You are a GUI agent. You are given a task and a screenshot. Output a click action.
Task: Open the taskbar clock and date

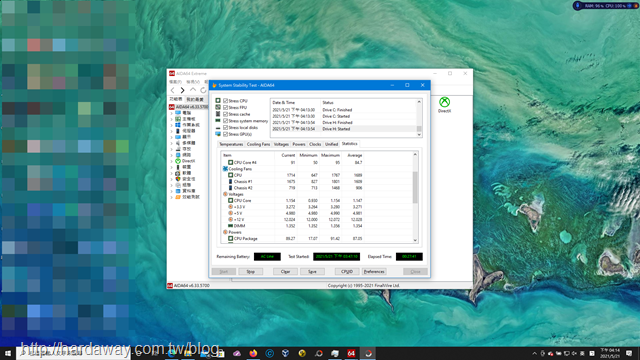(x=610, y=353)
